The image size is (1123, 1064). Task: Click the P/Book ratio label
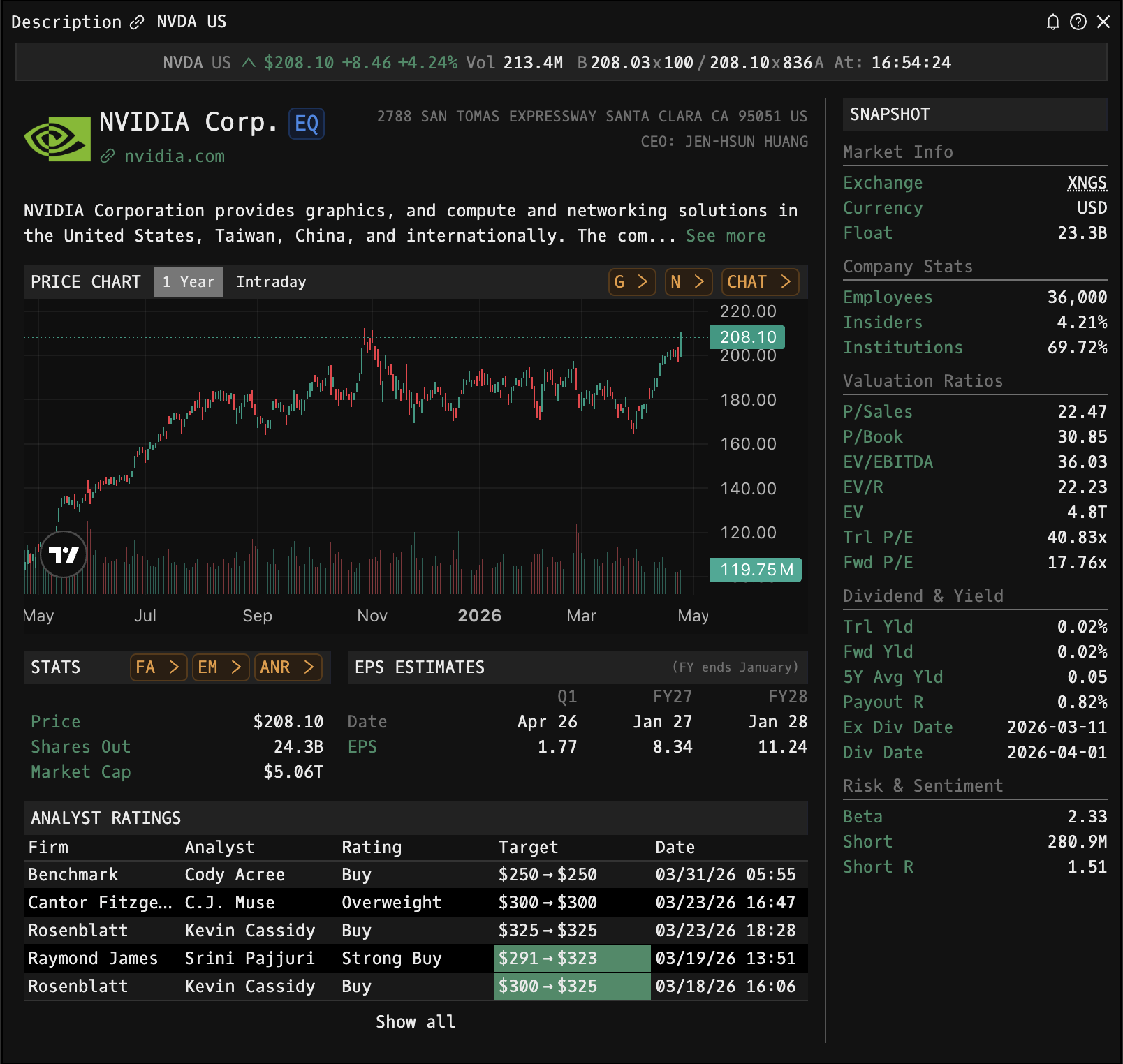(x=873, y=437)
